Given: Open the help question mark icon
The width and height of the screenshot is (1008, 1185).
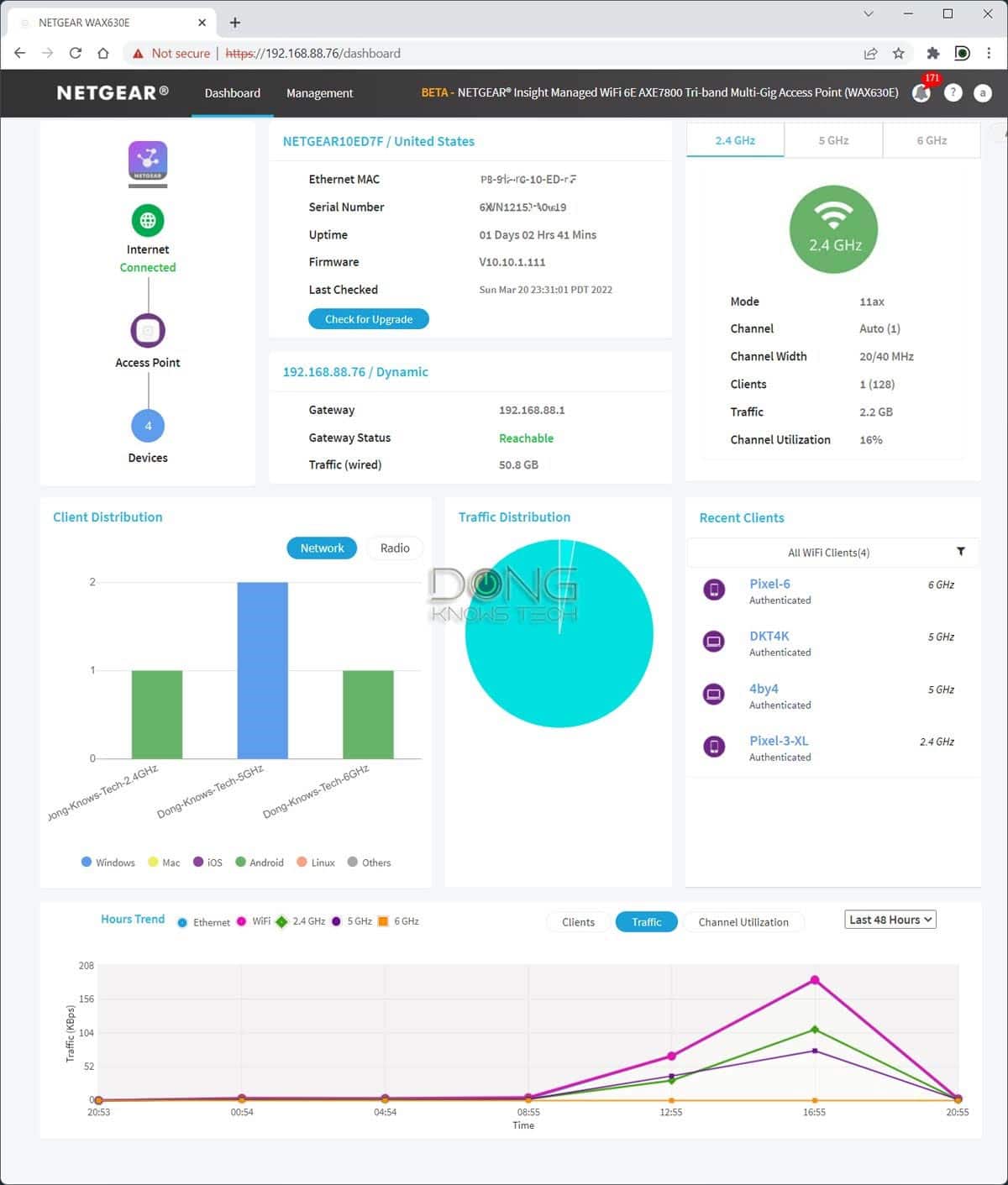Looking at the screenshot, I should 953,93.
